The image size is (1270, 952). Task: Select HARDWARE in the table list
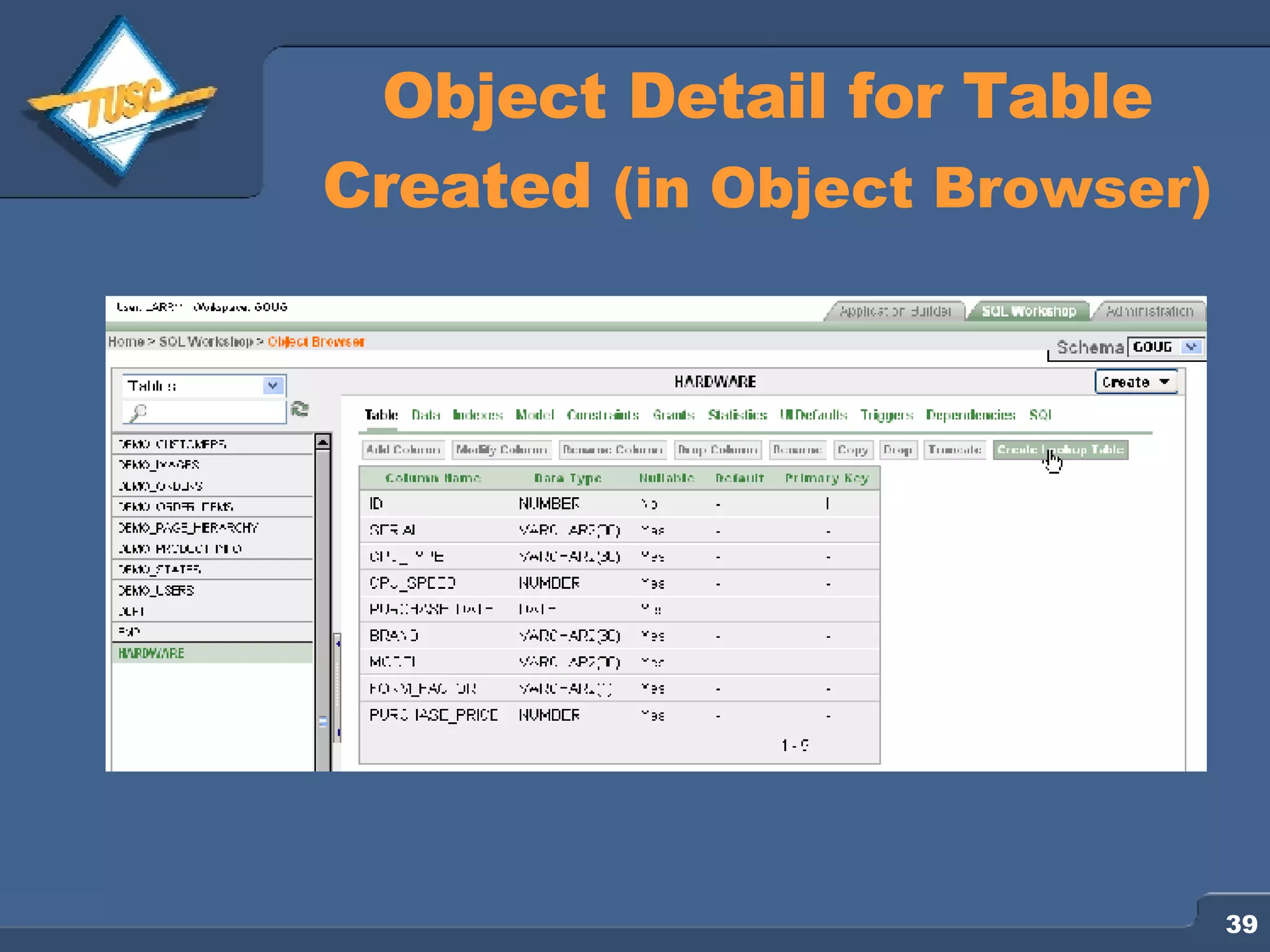coord(213,653)
